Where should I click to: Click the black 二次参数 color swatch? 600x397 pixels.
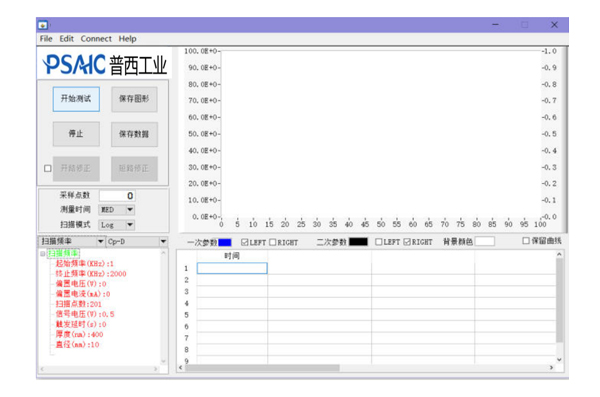pyautogui.click(x=358, y=242)
